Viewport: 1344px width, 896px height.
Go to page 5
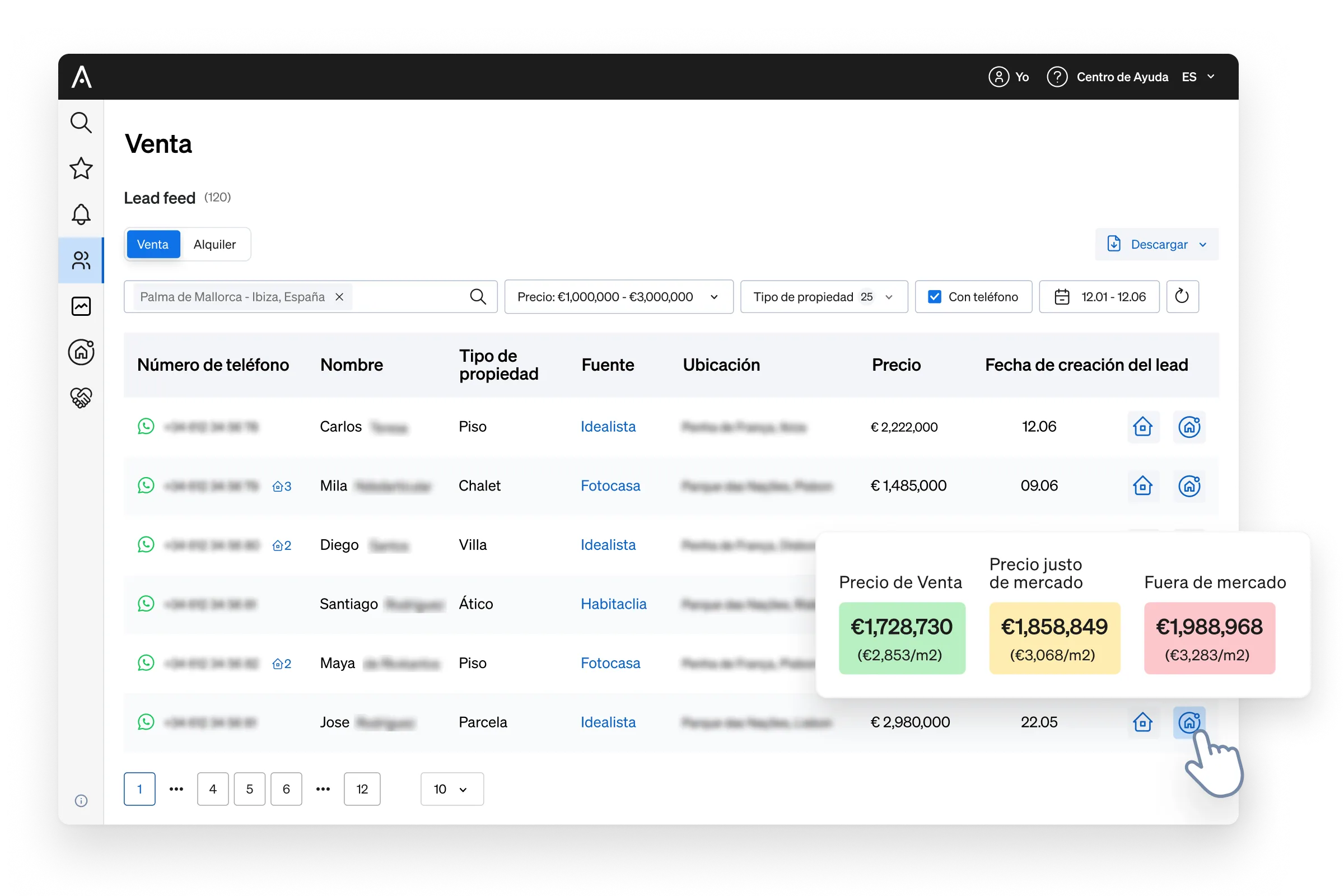tap(249, 789)
